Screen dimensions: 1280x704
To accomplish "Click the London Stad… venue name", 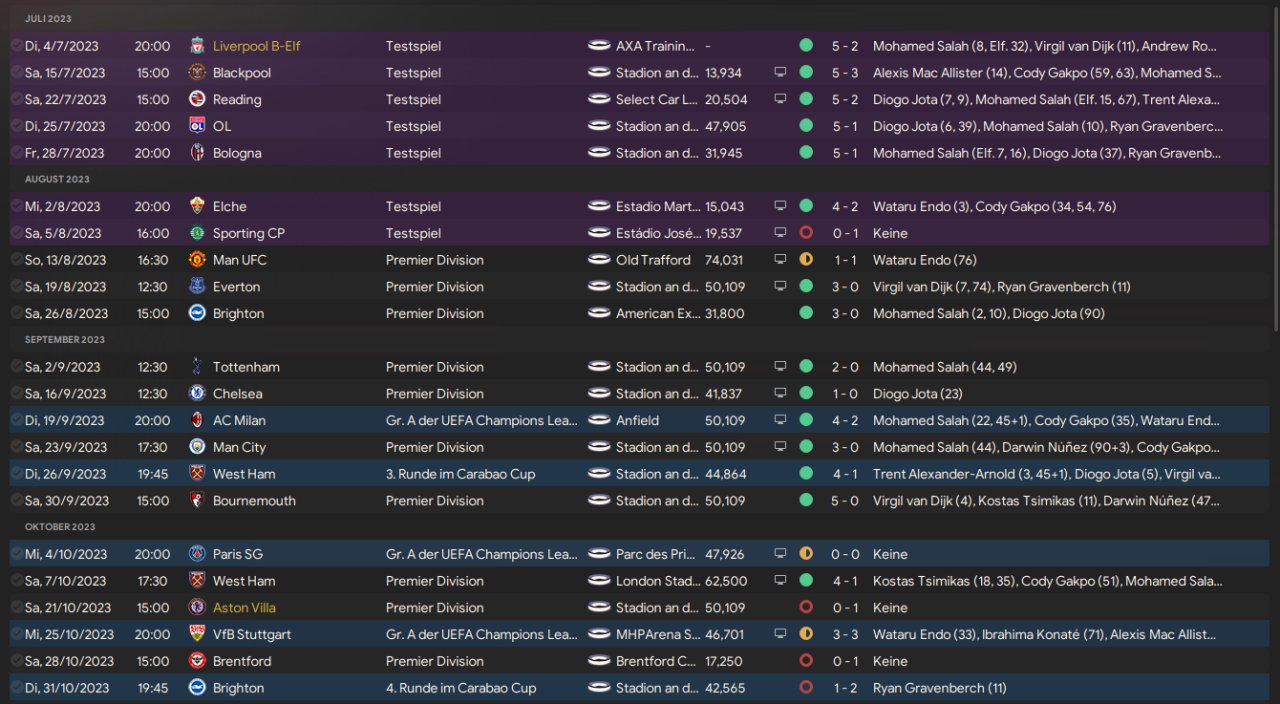I will (x=657, y=581).
